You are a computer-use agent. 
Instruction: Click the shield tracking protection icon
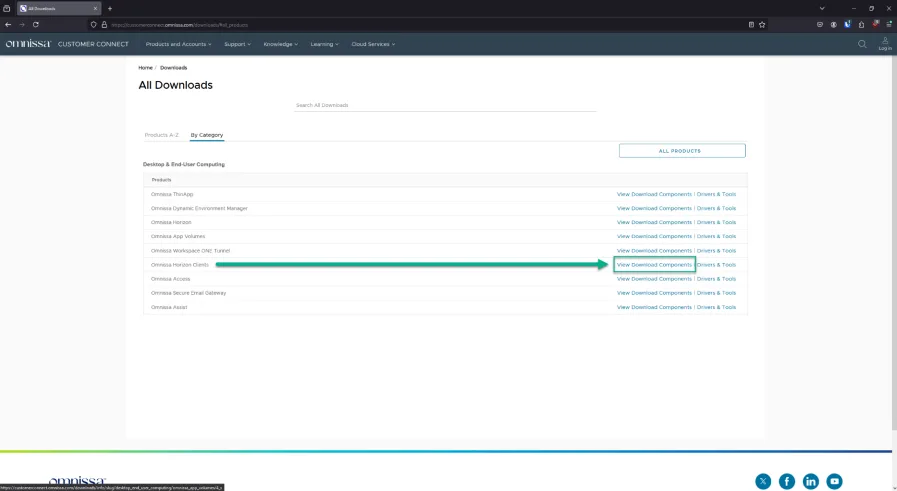click(x=94, y=25)
